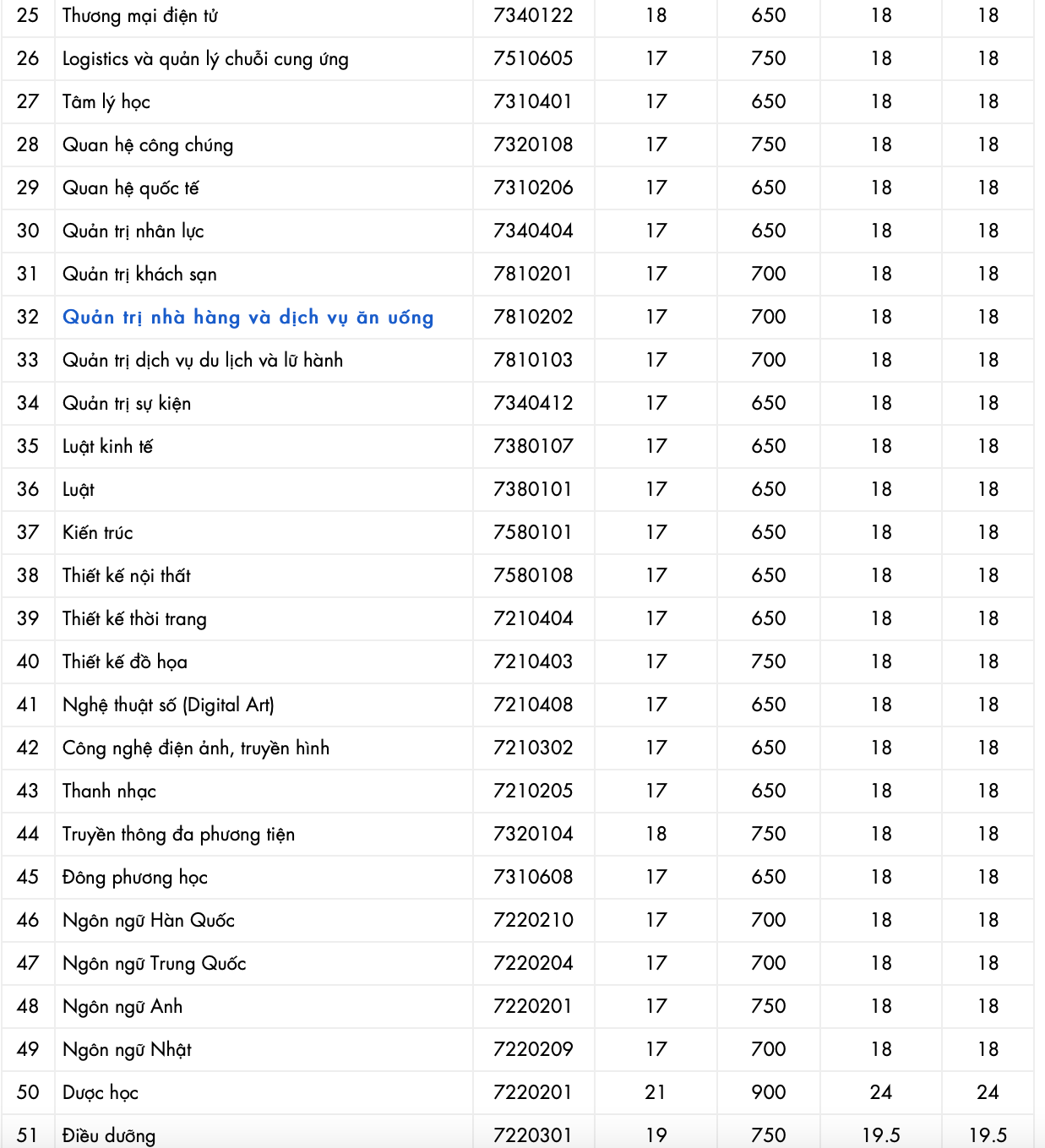1045x1148 pixels.
Task: Click the Nghệ thuật số (Digital Art) major
Action: (168, 705)
